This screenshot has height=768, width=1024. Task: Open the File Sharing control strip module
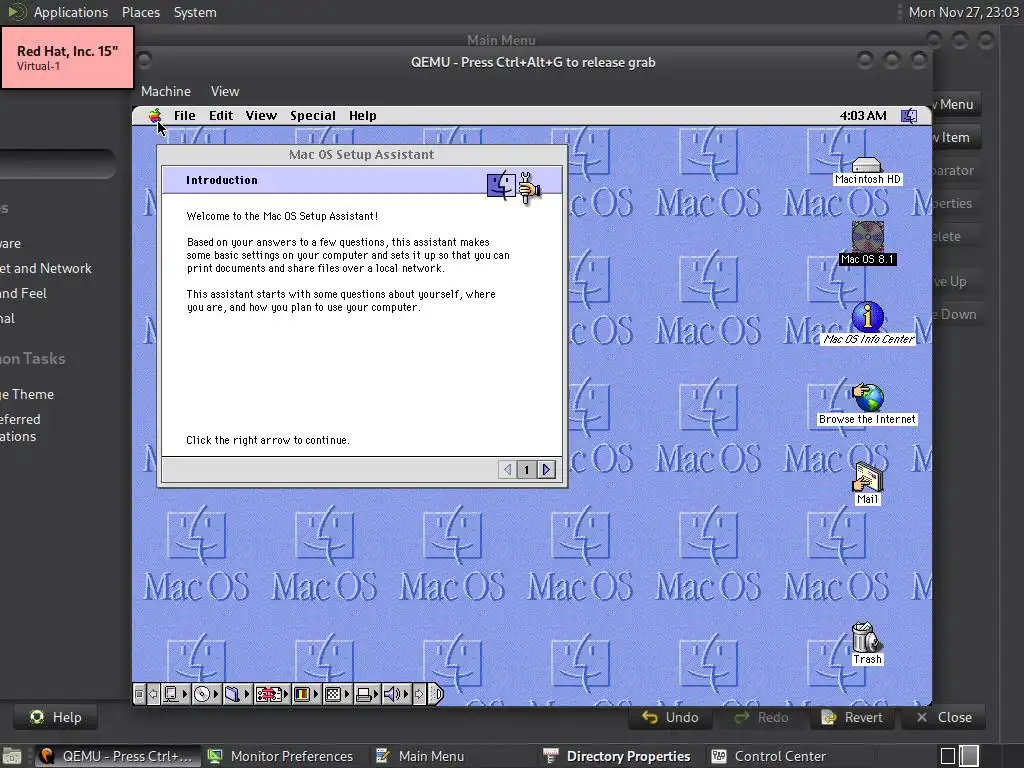(236, 694)
